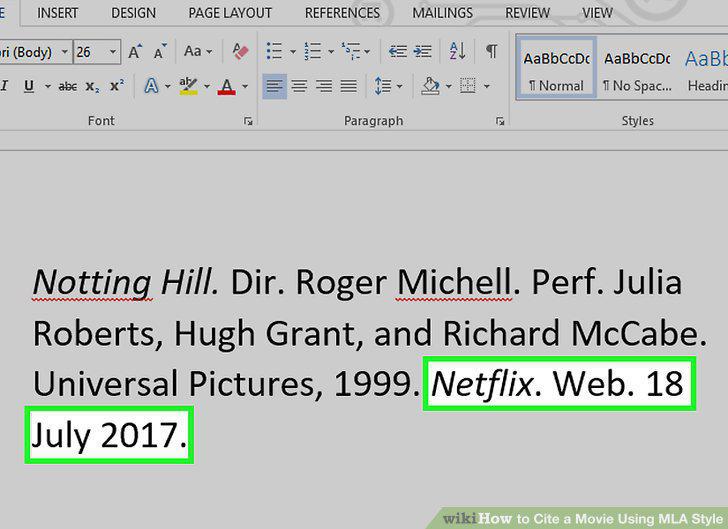Click the word "Netflix" in the citation

pyautogui.click(x=482, y=385)
